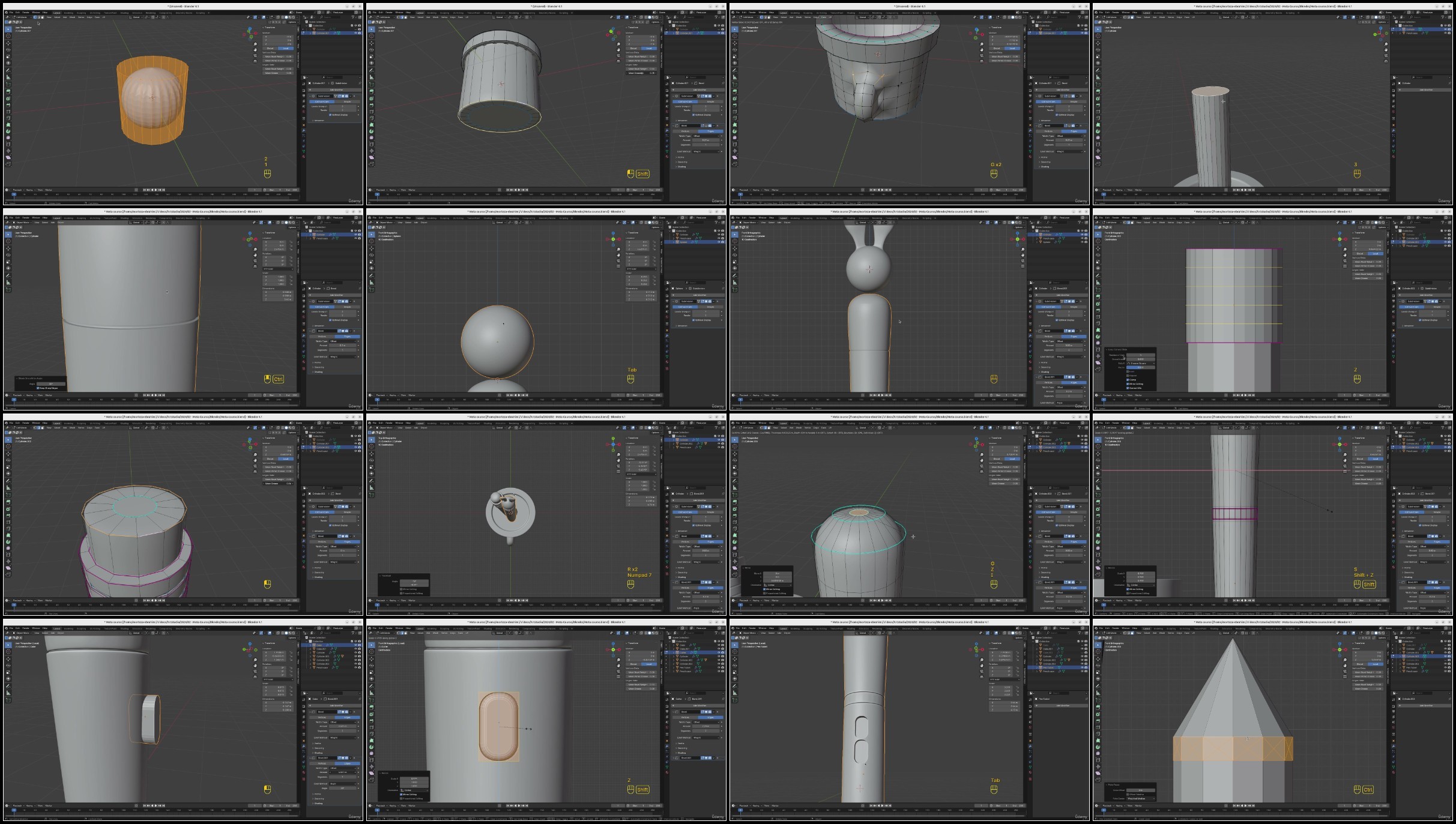Click Poke Offset slider in Poke Faces panel

tap(1141, 790)
